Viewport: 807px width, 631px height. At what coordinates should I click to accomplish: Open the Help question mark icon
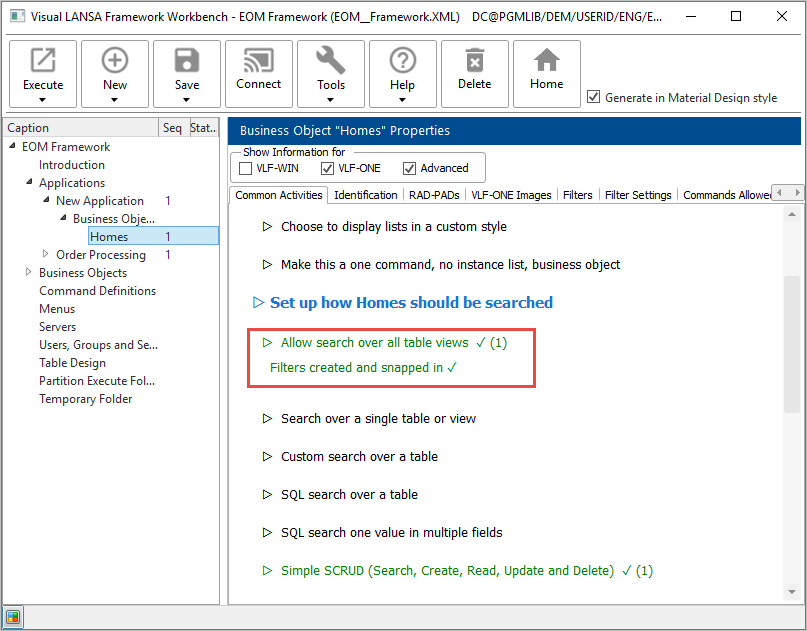pos(403,62)
